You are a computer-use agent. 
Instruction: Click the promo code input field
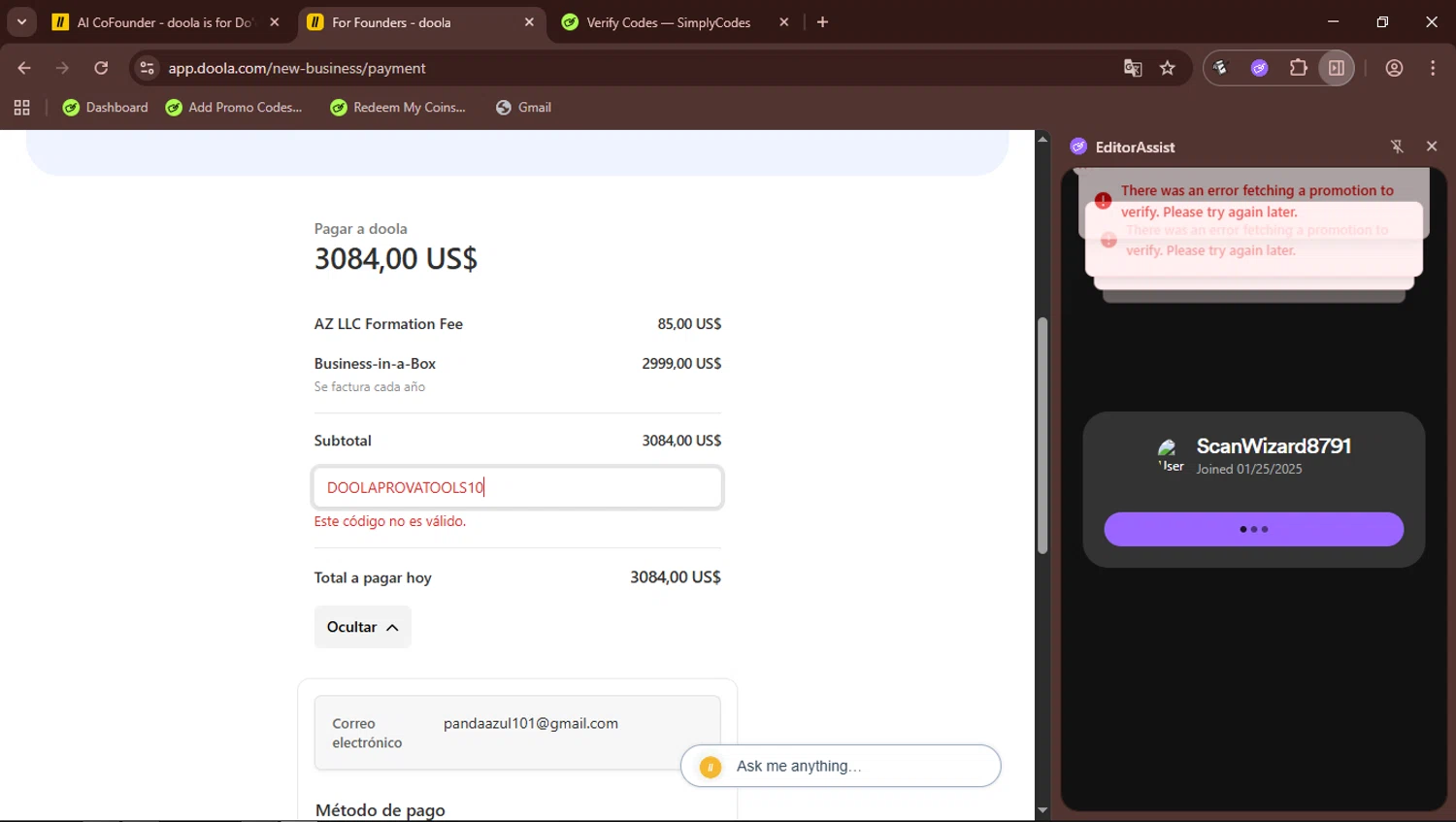click(x=517, y=487)
